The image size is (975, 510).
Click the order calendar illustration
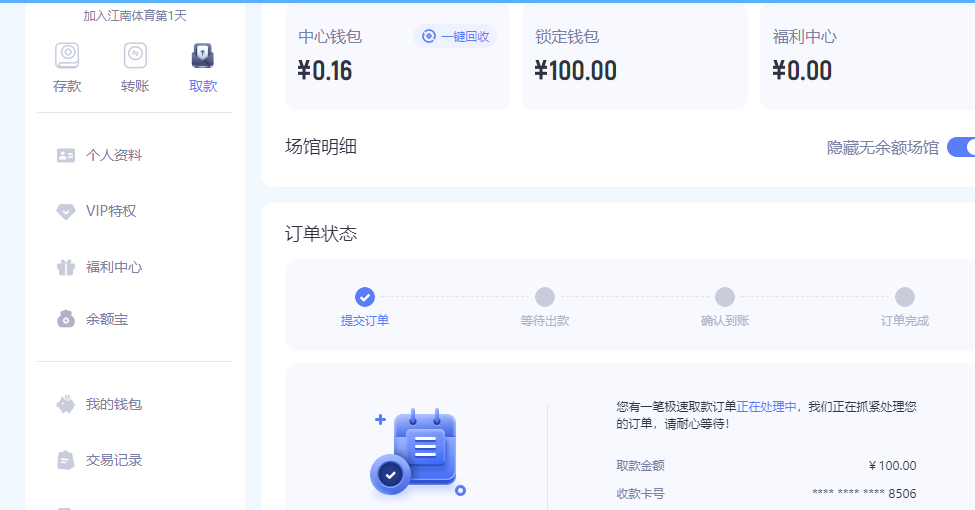point(418,452)
